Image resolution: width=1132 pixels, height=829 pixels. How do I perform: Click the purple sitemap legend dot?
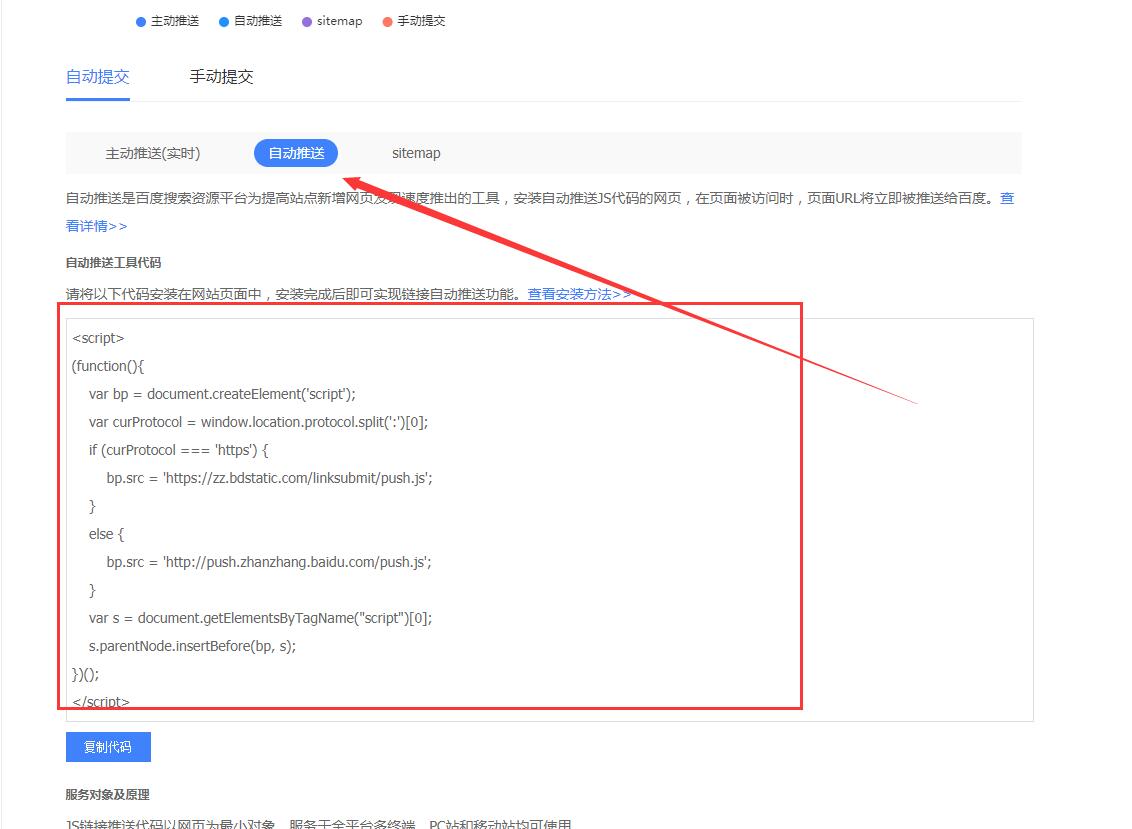307,21
